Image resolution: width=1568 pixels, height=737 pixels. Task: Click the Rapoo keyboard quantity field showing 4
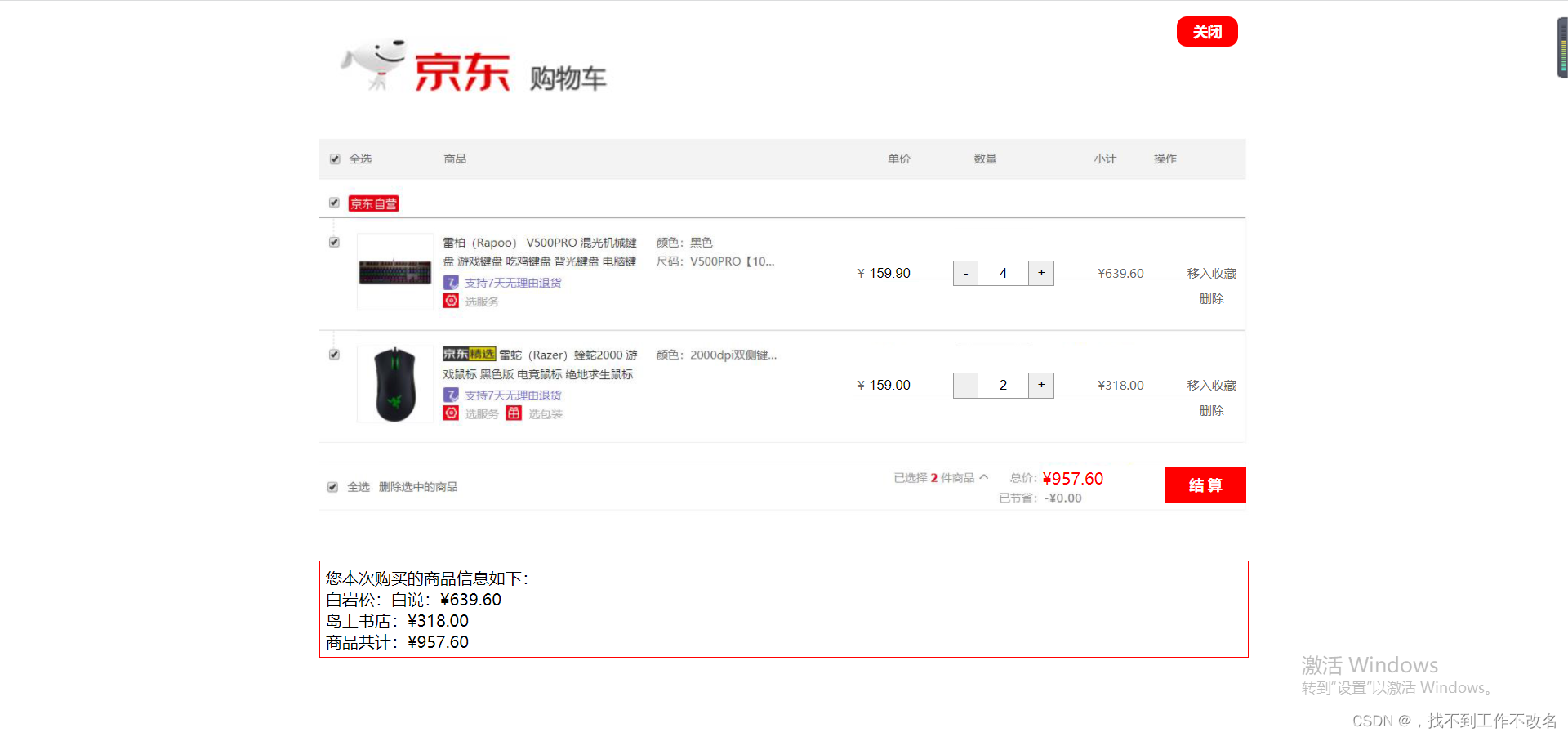[x=1003, y=273]
